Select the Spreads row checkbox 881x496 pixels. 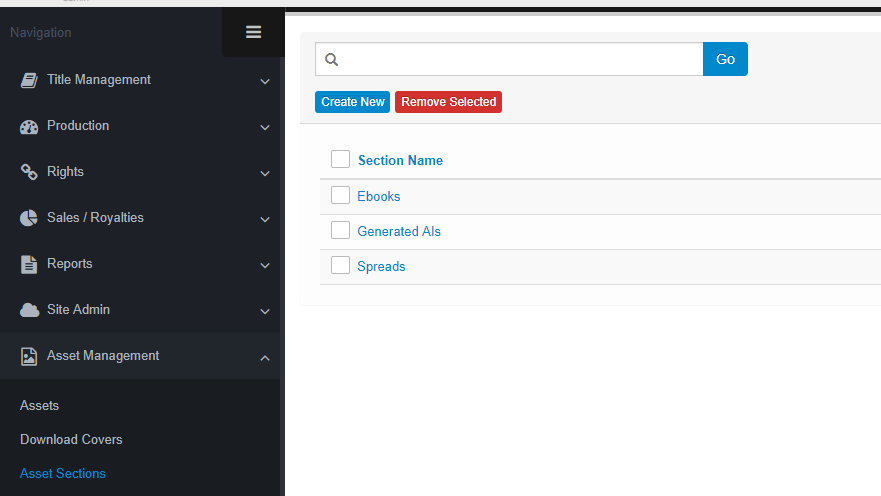[x=340, y=266]
